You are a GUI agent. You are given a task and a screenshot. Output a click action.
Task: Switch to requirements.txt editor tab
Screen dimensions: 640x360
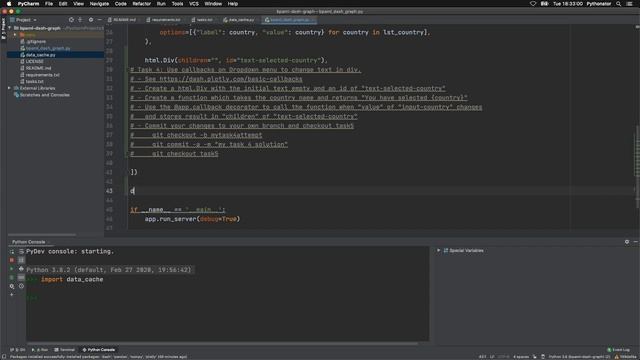click(x=163, y=20)
